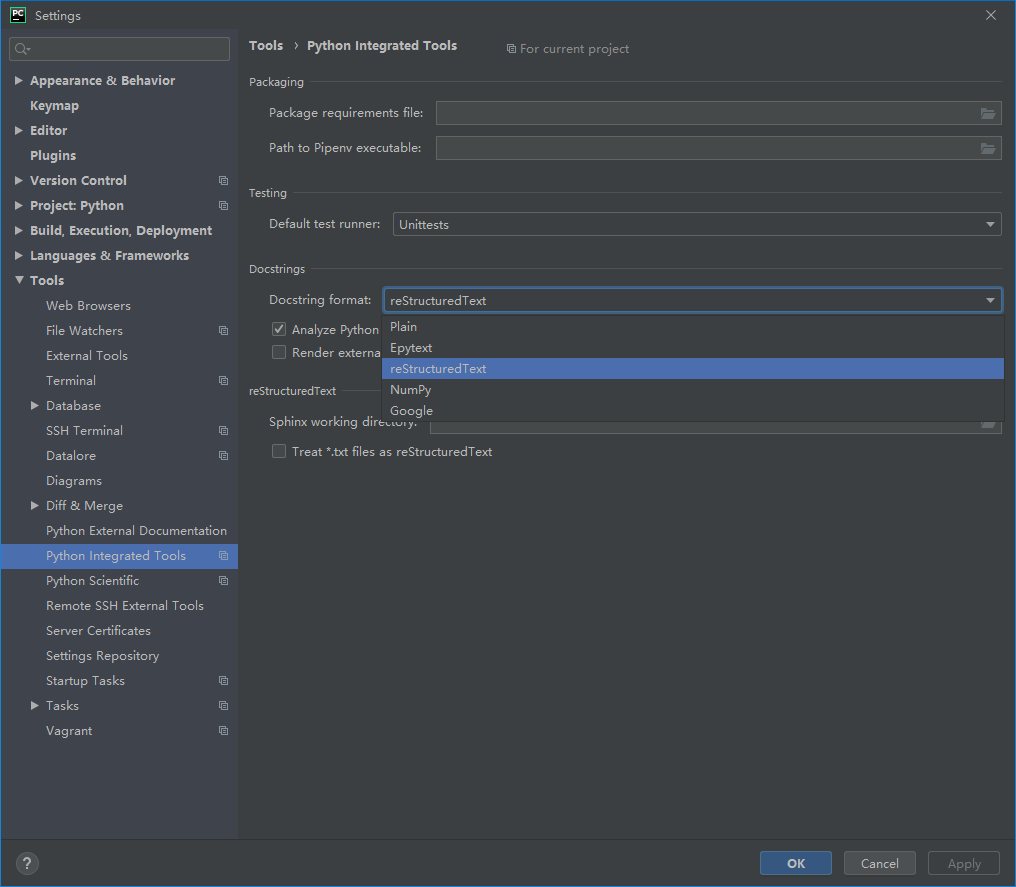This screenshot has width=1016, height=887.
Task: Click the PyCharm logo in title bar
Action: click(x=18, y=15)
